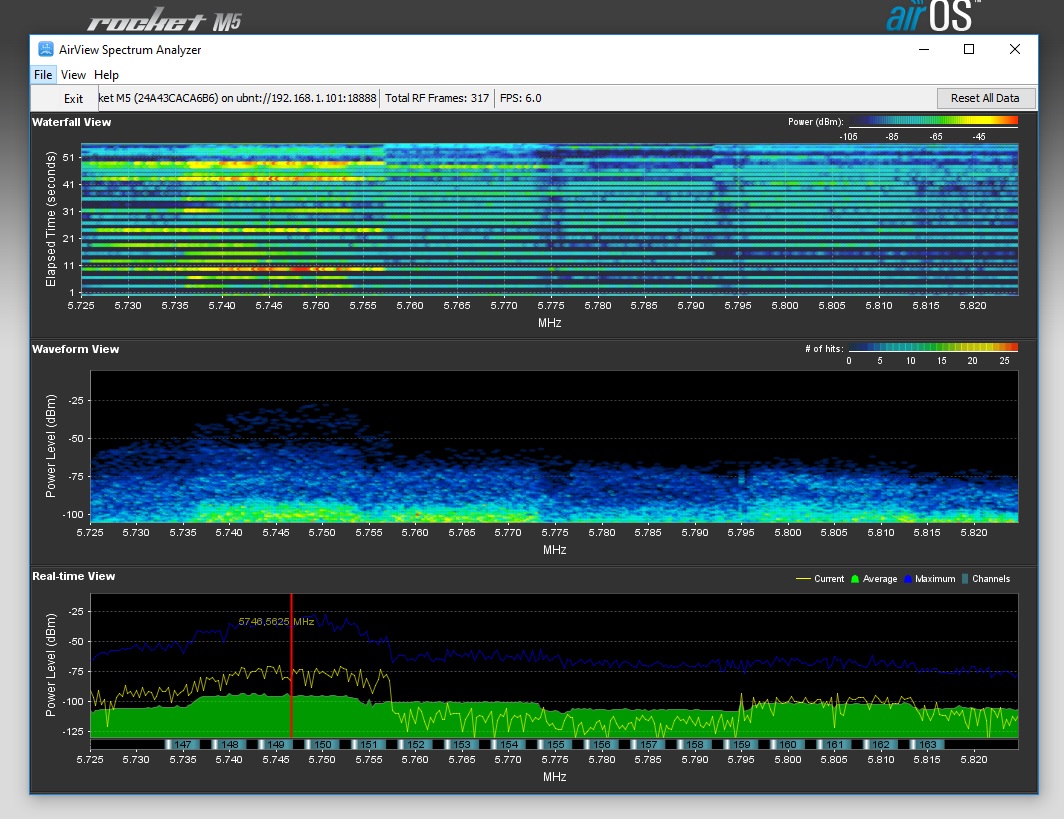The image size is (1064, 819).
Task: Click the Channels legend icon
Action: (x=964, y=579)
